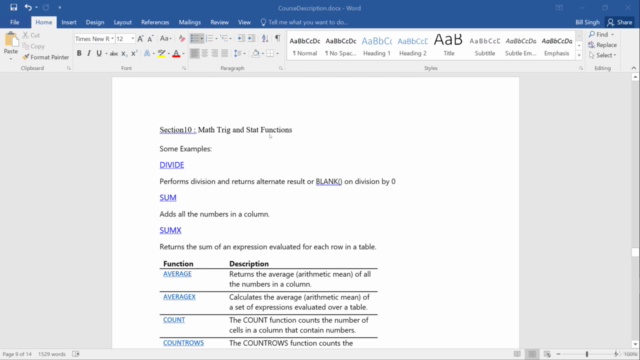
Task: Open the AVERAGEX link in the table
Action: point(179,297)
